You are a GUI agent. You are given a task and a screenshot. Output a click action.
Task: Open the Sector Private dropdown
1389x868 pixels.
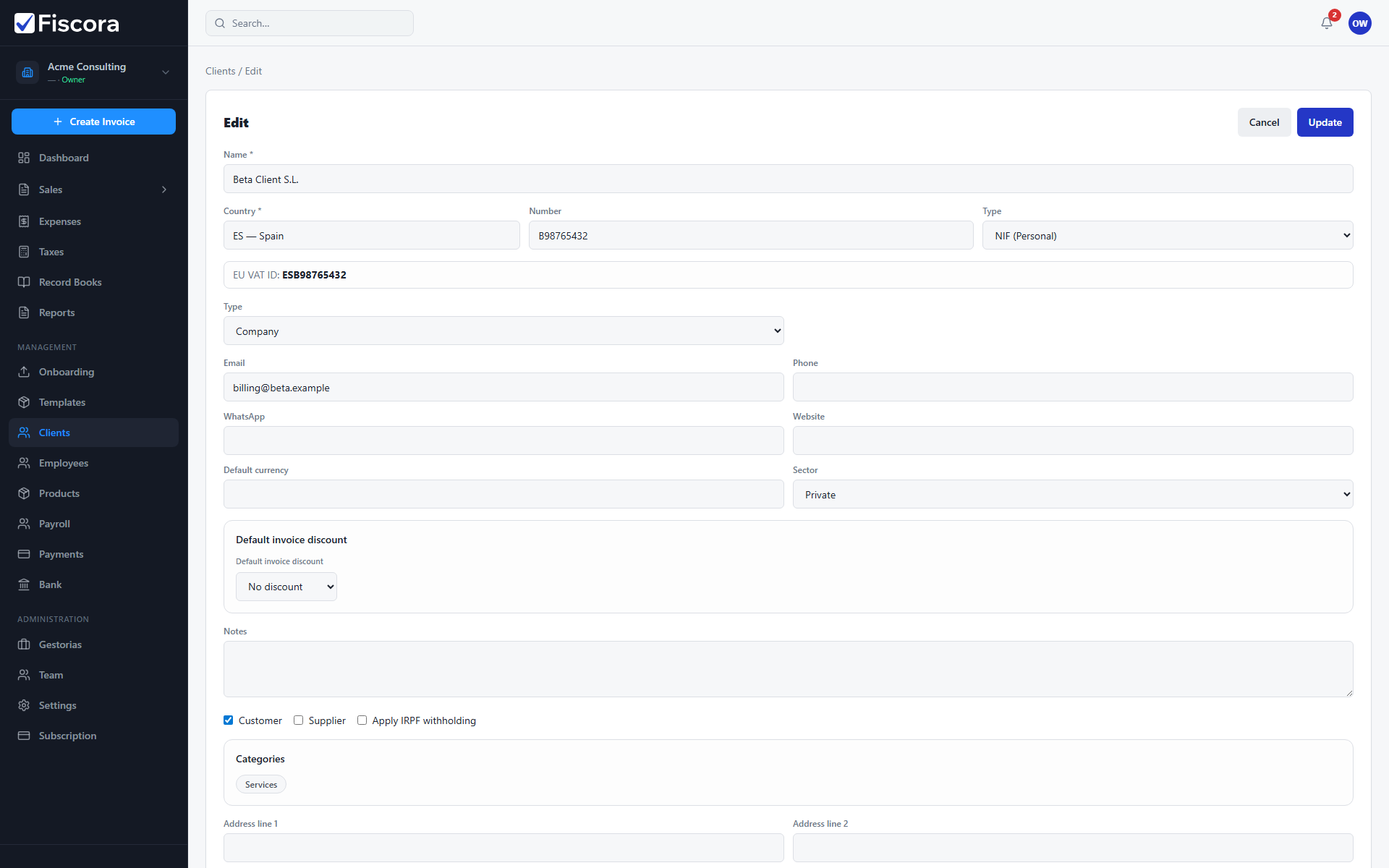point(1072,495)
